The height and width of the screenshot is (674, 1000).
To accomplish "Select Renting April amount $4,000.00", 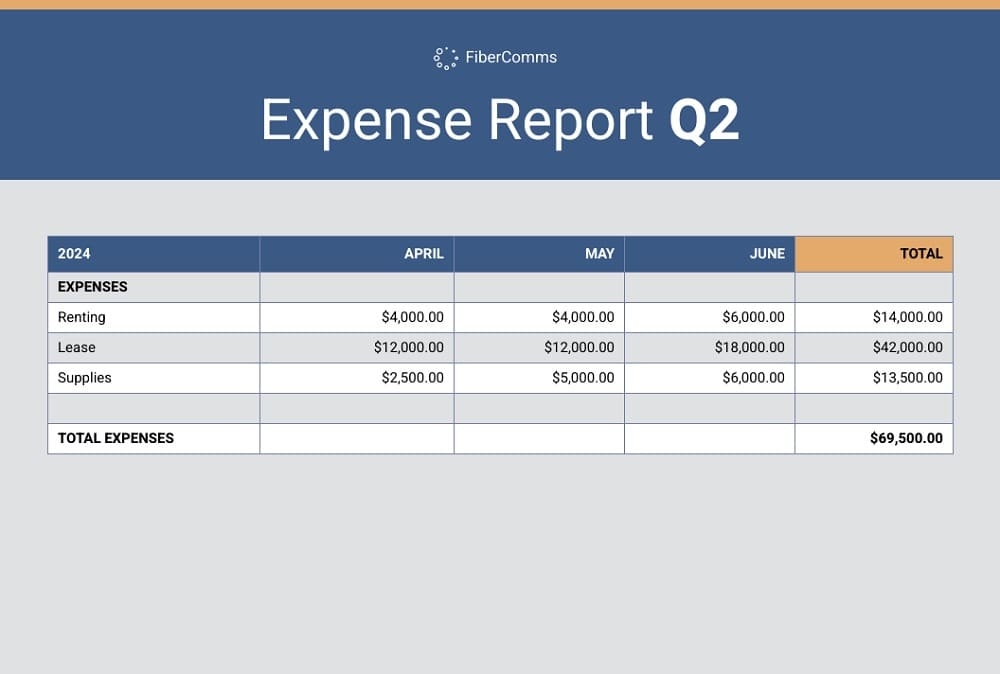I will pyautogui.click(x=412, y=317).
